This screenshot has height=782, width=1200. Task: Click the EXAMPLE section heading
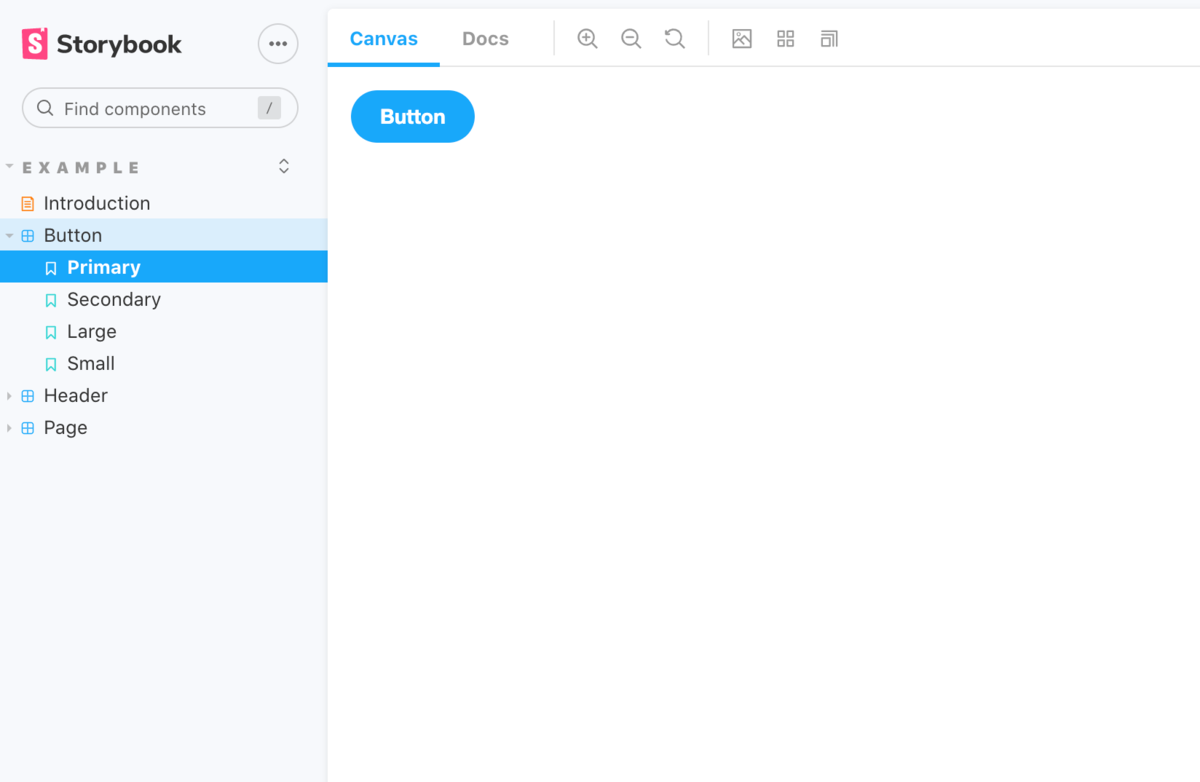click(81, 167)
